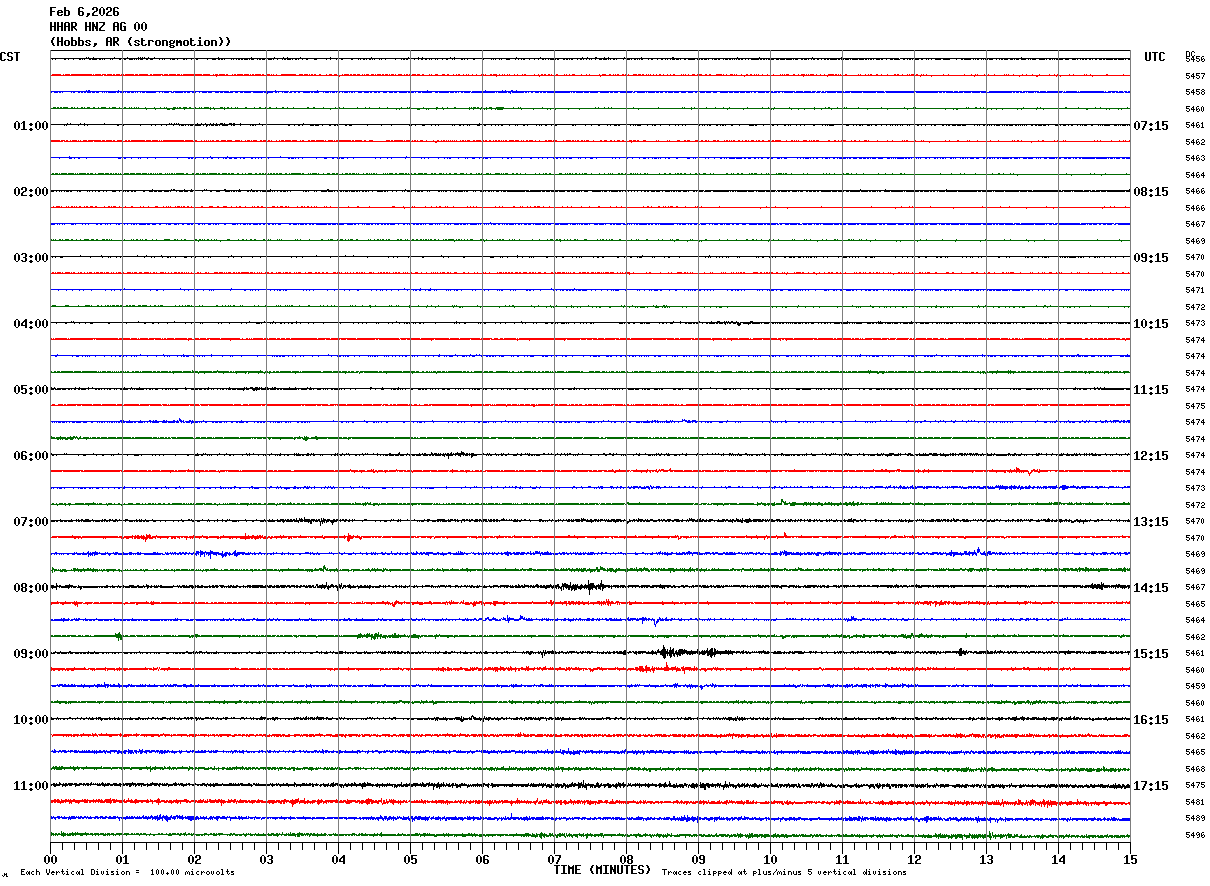Select the 15 minute mark on bottom axis
This screenshot has width=1210, height=886.
(x=1130, y=859)
